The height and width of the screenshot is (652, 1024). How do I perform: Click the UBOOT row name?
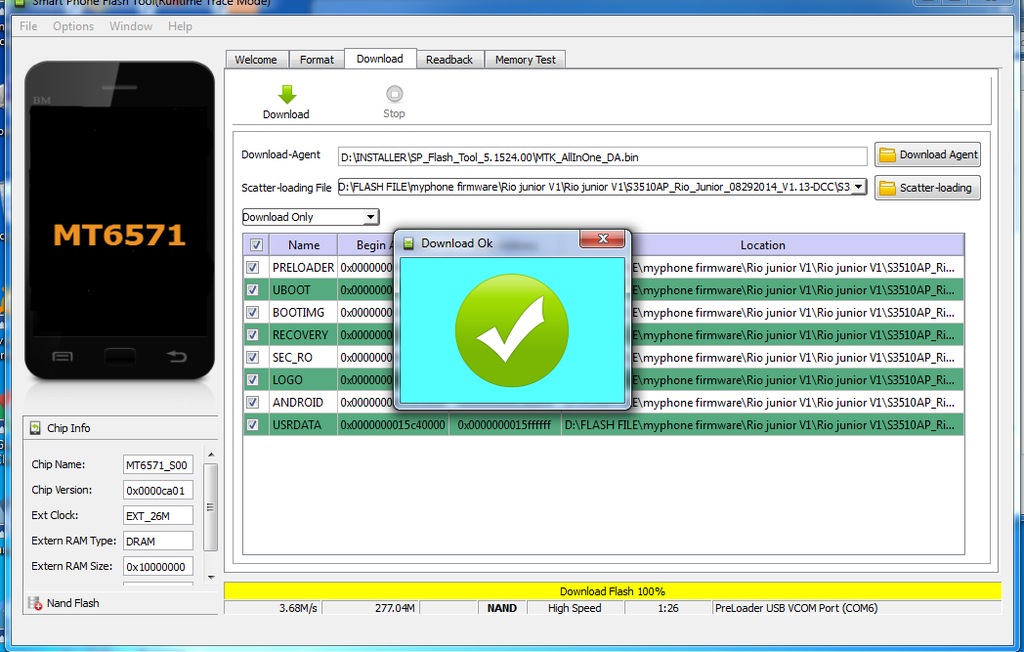point(291,289)
